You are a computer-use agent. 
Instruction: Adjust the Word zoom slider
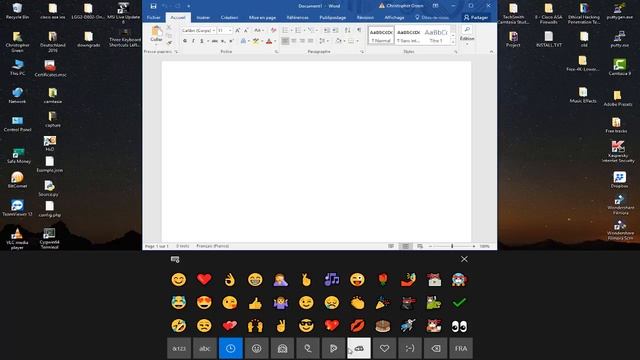[x=452, y=246]
